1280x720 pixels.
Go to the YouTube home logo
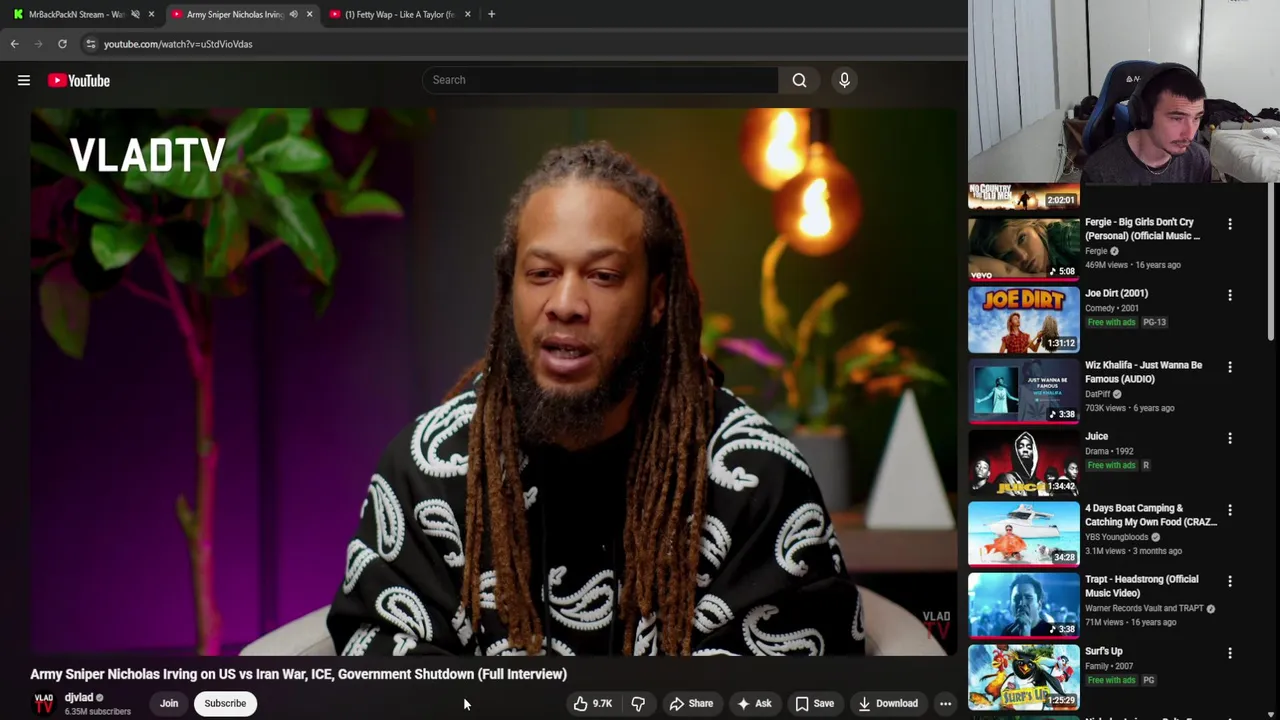78,80
